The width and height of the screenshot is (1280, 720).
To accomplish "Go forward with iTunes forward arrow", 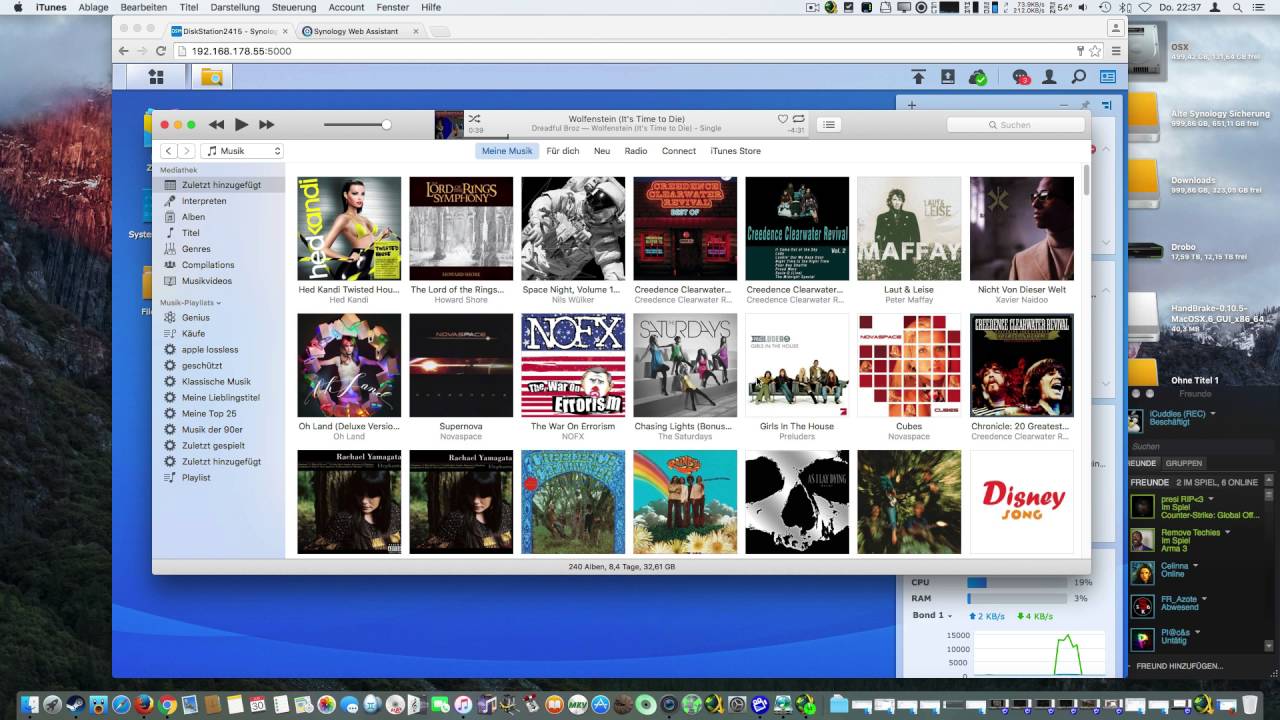I will click(x=186, y=151).
